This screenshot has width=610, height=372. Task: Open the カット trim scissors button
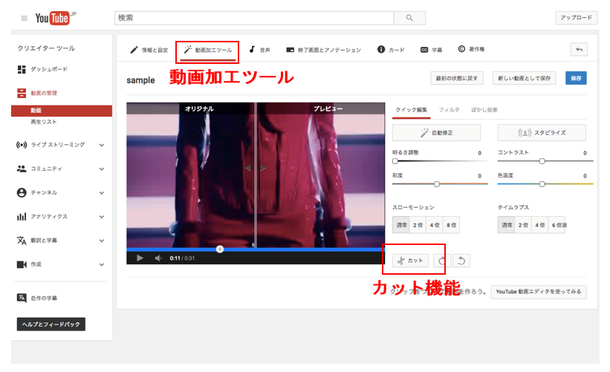(410, 260)
